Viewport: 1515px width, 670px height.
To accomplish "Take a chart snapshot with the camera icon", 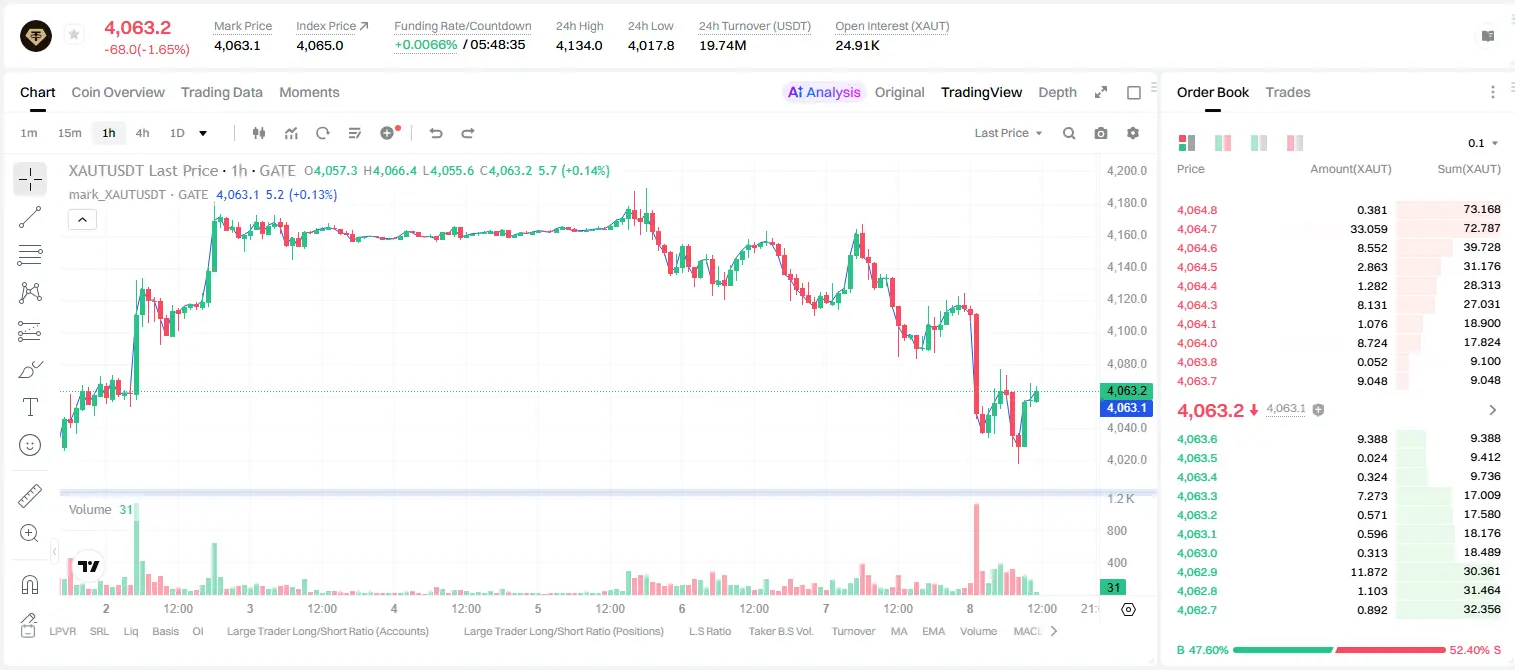I will click(1101, 133).
